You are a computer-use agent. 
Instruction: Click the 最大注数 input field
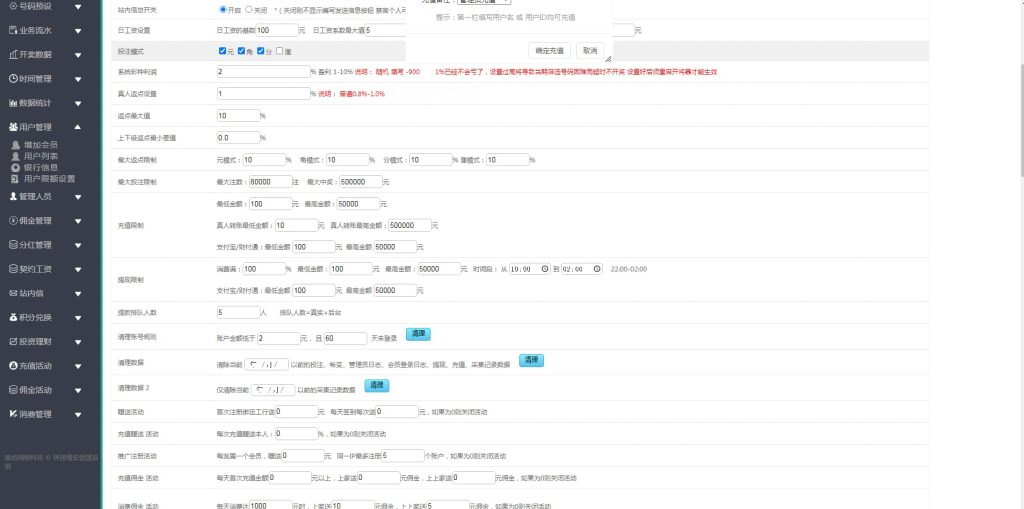pyautogui.click(x=270, y=182)
